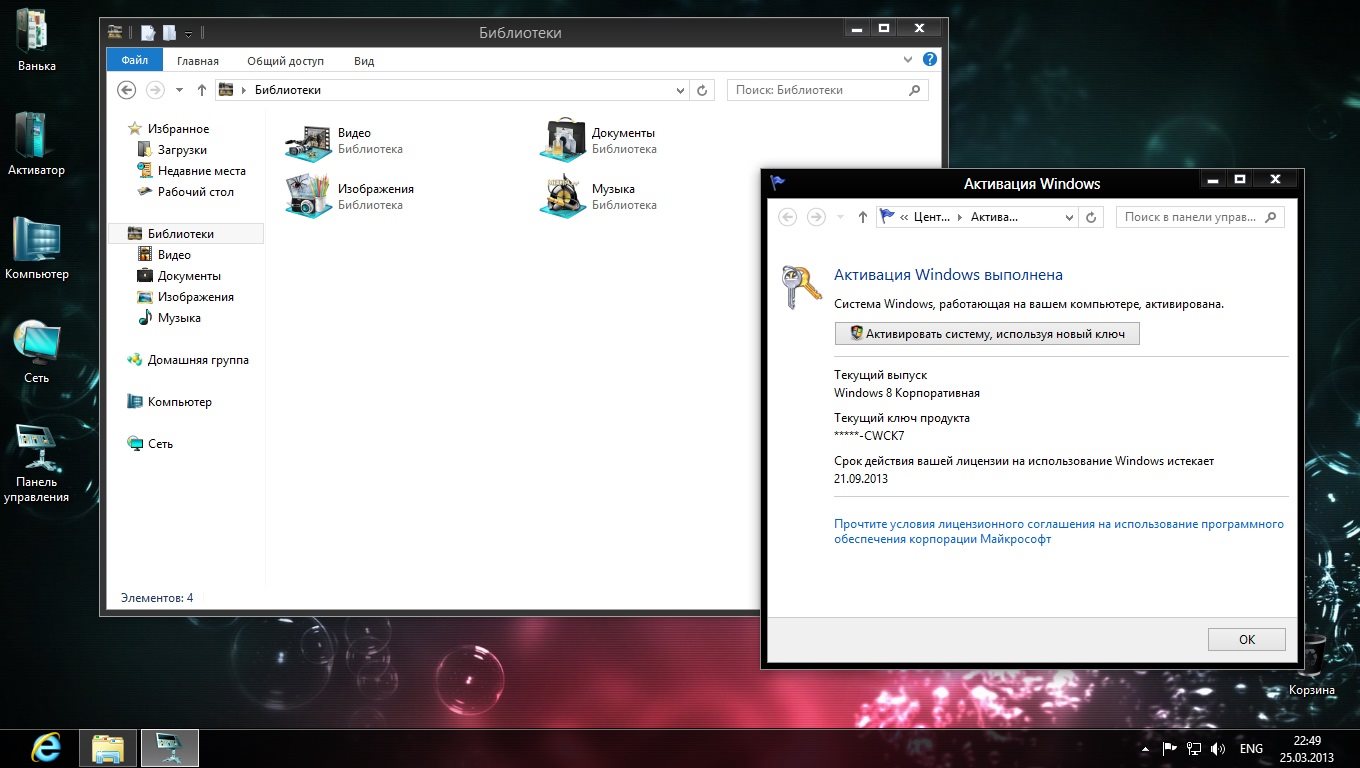Click Активировать систему, используя новый ключ
This screenshot has width=1360, height=768.
coord(987,334)
